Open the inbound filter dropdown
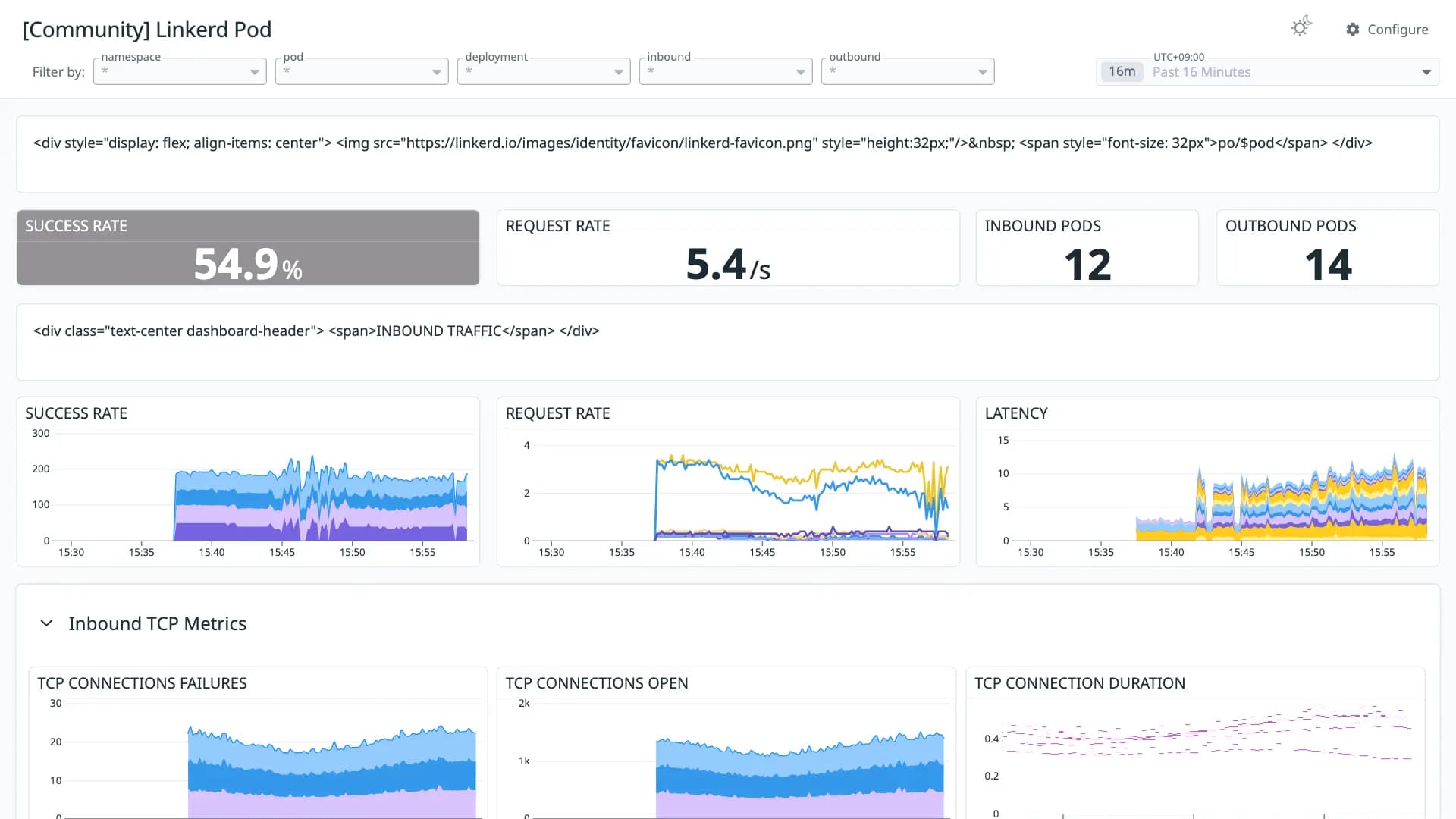This screenshot has height=819, width=1456. pyautogui.click(x=726, y=71)
